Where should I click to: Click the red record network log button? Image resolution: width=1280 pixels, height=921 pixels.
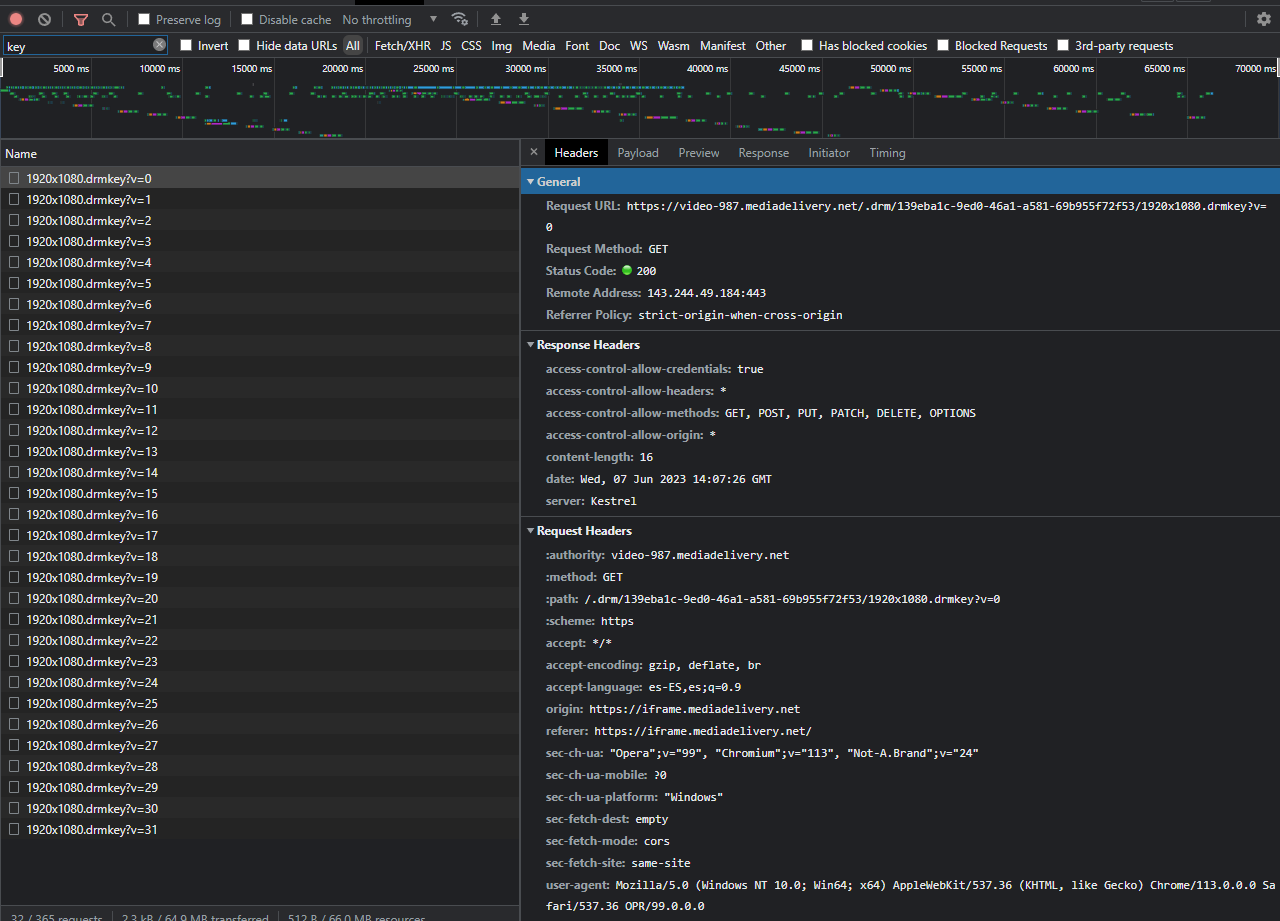(16, 19)
